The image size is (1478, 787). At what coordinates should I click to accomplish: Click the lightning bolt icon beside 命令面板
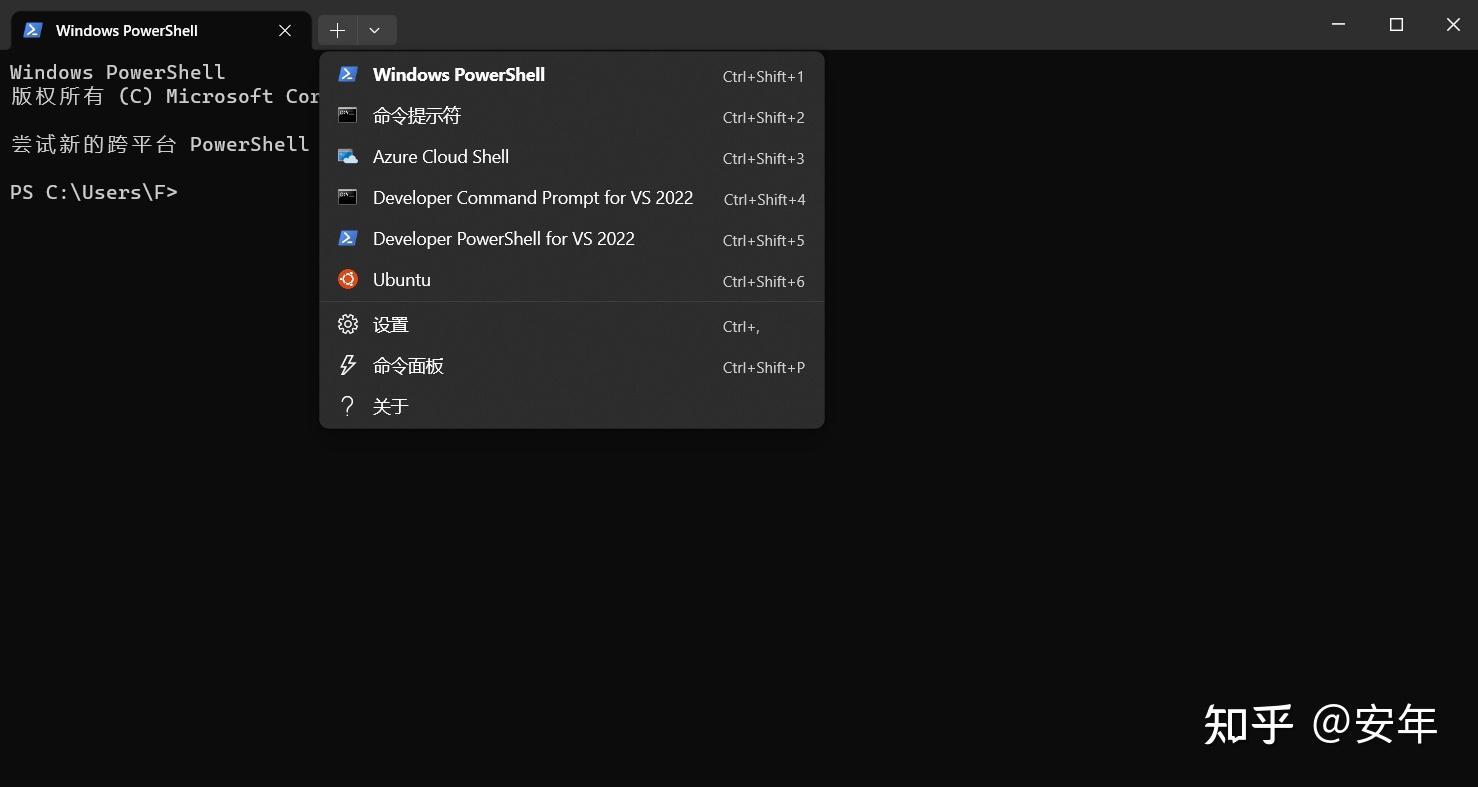click(x=348, y=366)
